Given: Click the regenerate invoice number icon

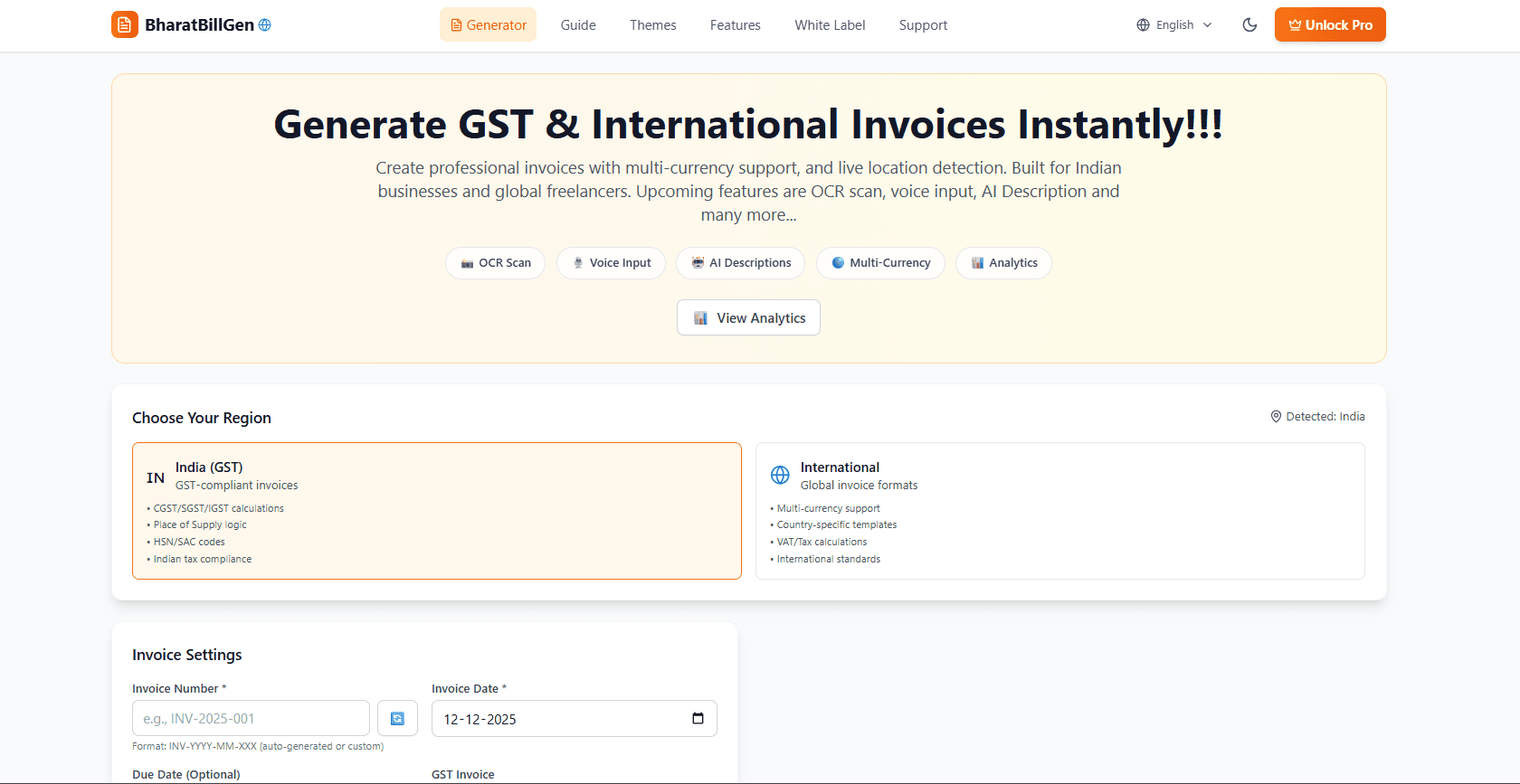Looking at the screenshot, I should [397, 719].
